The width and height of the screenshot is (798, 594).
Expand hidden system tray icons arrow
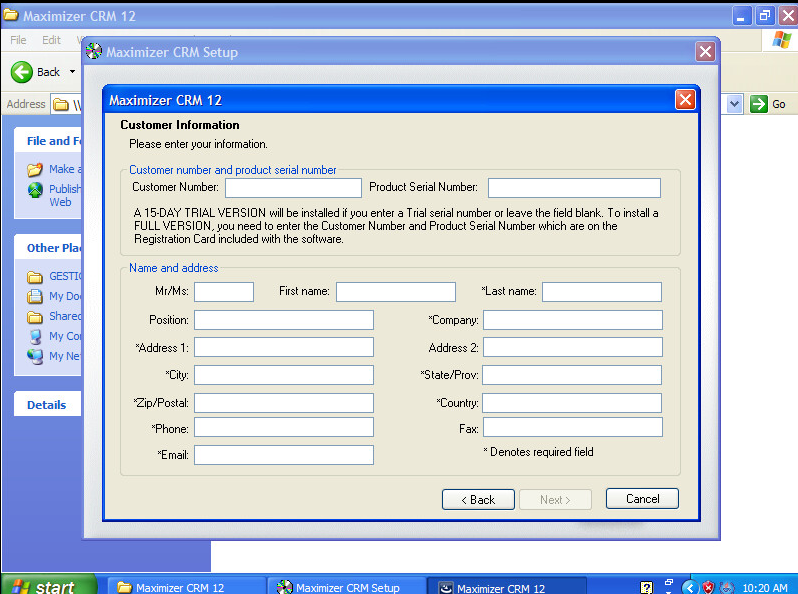point(688,587)
